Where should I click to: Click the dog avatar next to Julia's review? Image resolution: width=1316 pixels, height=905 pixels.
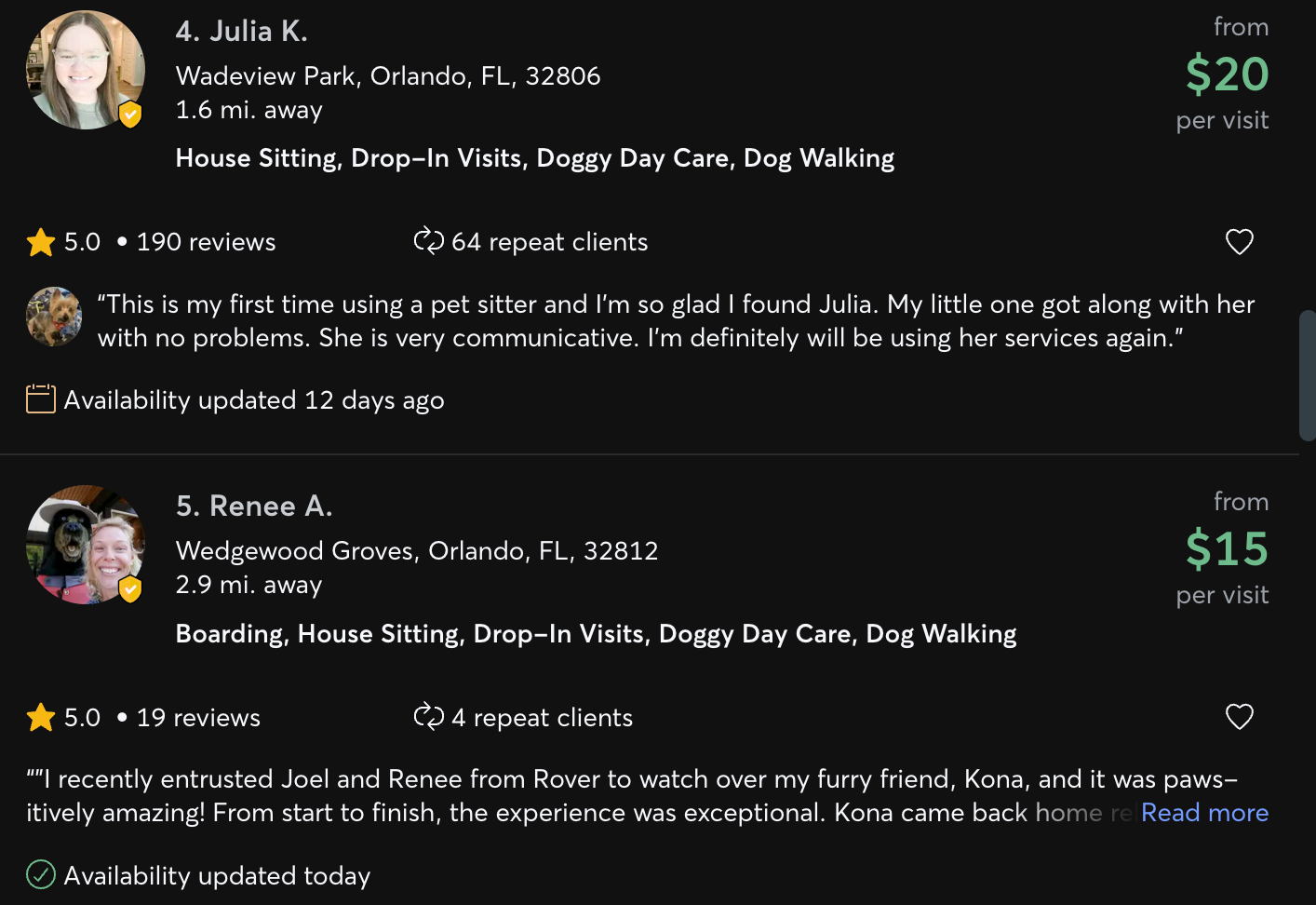point(53,317)
